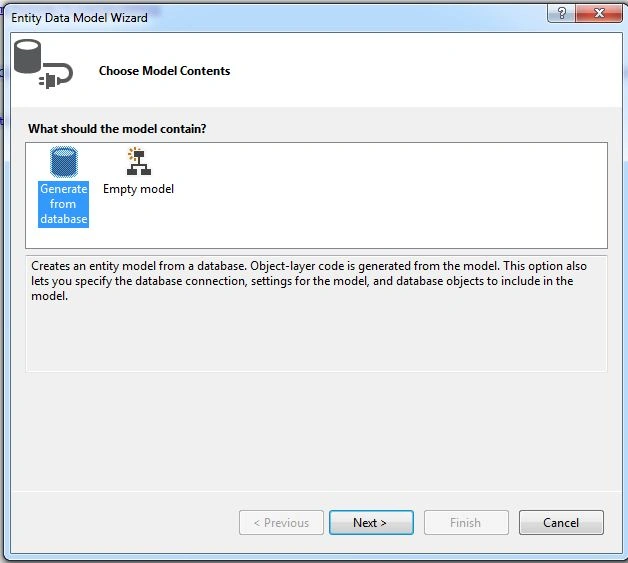Click the Entity Data Model Wizard title
This screenshot has height=563, width=628.
click(79, 18)
